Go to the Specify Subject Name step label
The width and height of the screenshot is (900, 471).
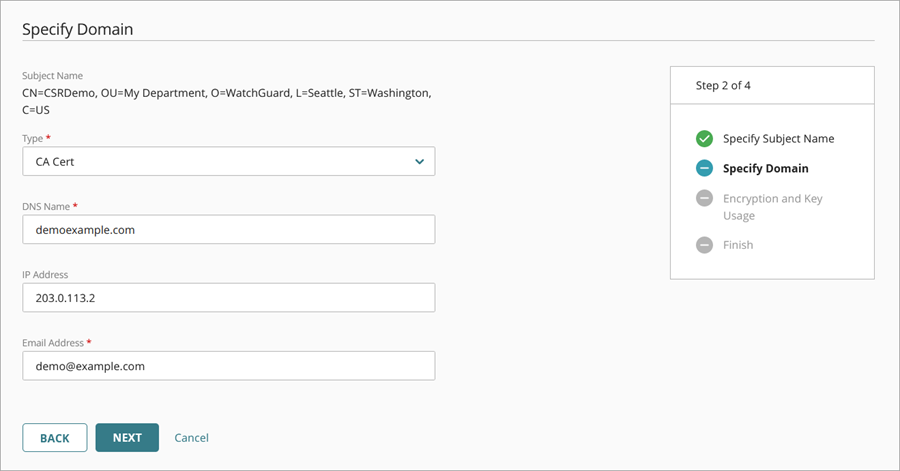(778, 139)
